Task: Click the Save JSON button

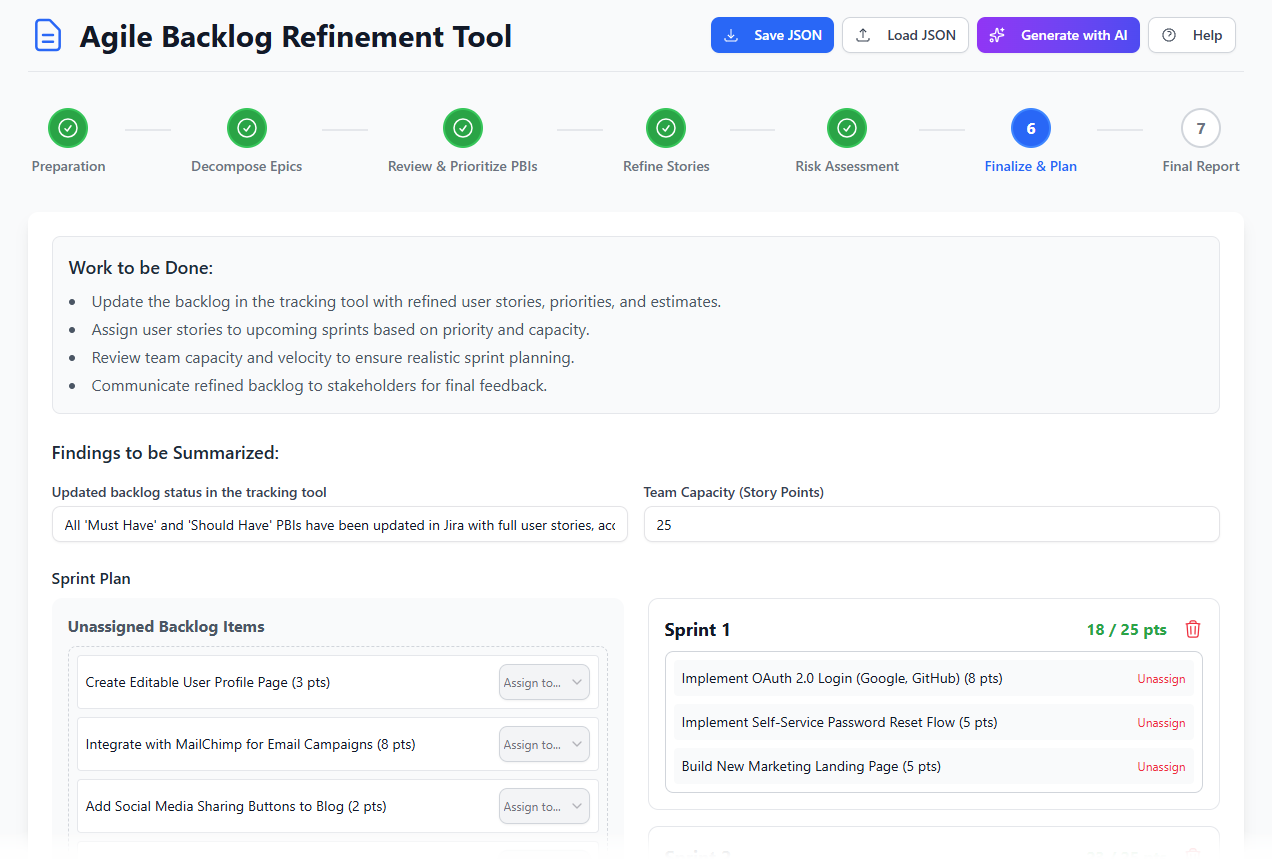Action: pos(772,34)
